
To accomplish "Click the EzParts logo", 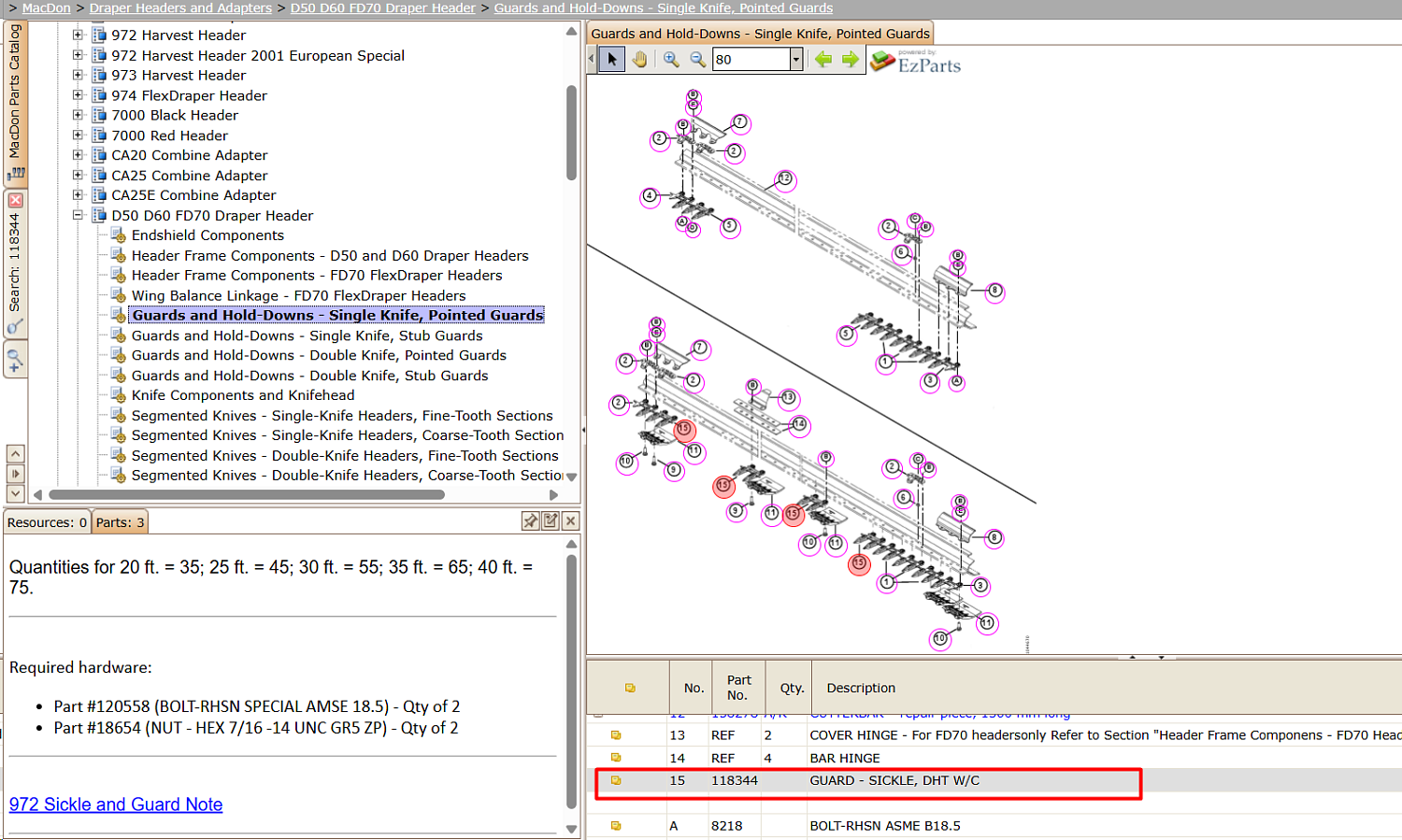I will click(x=916, y=62).
